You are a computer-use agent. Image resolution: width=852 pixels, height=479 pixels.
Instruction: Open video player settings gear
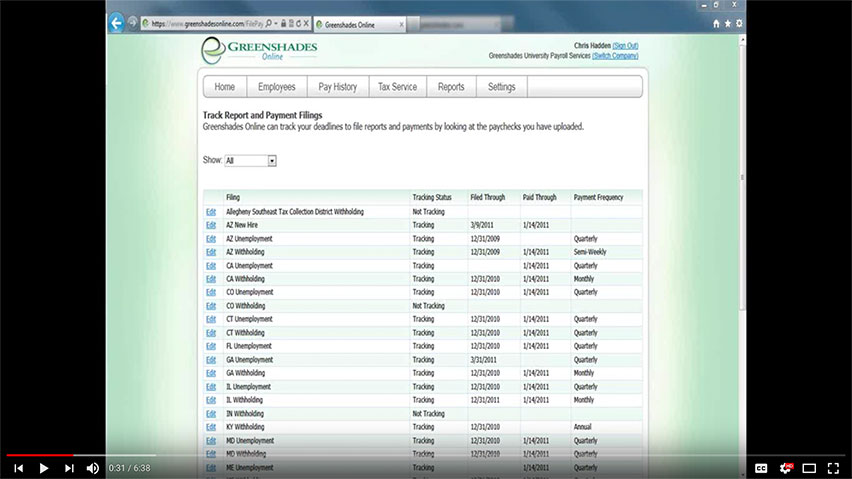pos(786,468)
